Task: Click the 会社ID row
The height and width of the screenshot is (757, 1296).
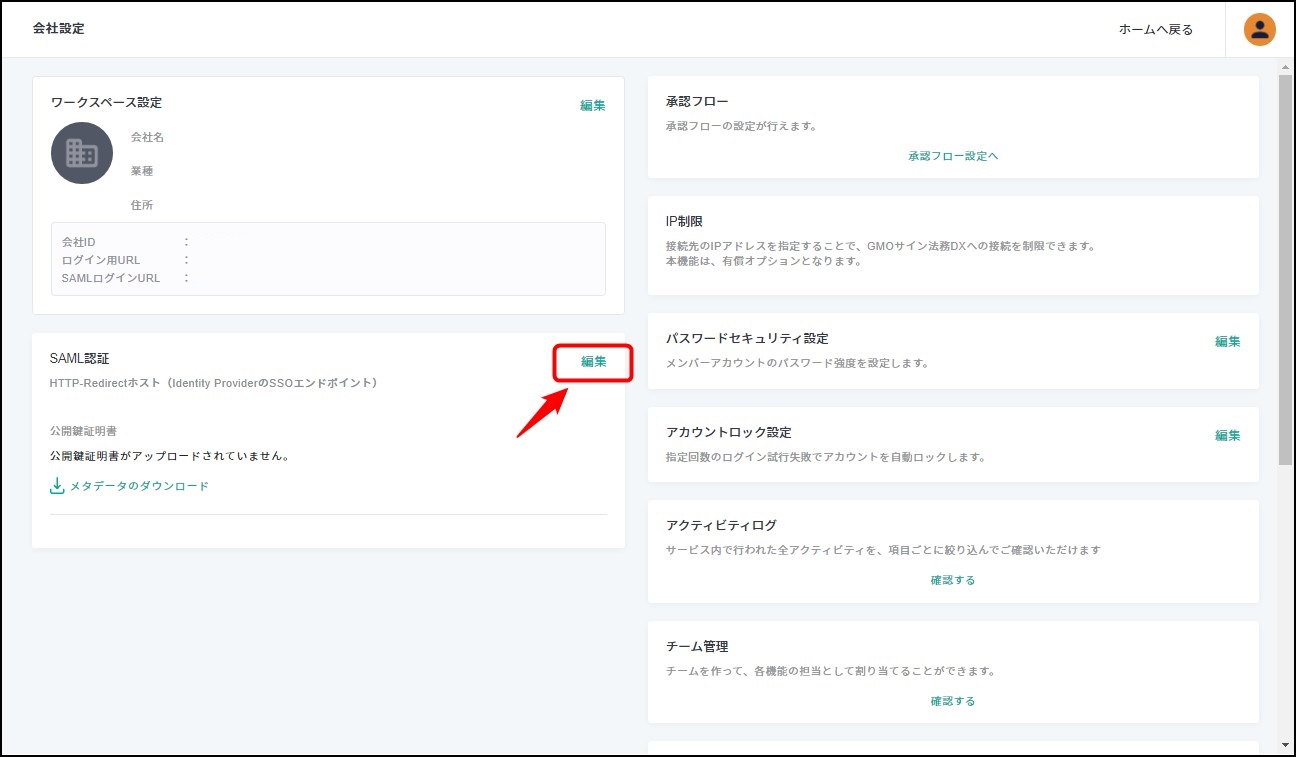Action: pos(79,242)
